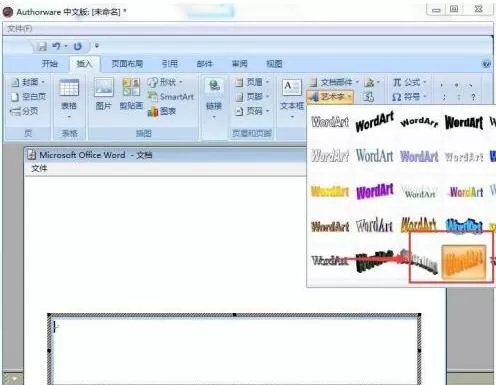The image size is (496, 385).
Task: Click the Save icon in quick access toolbar
Action: tap(42, 46)
